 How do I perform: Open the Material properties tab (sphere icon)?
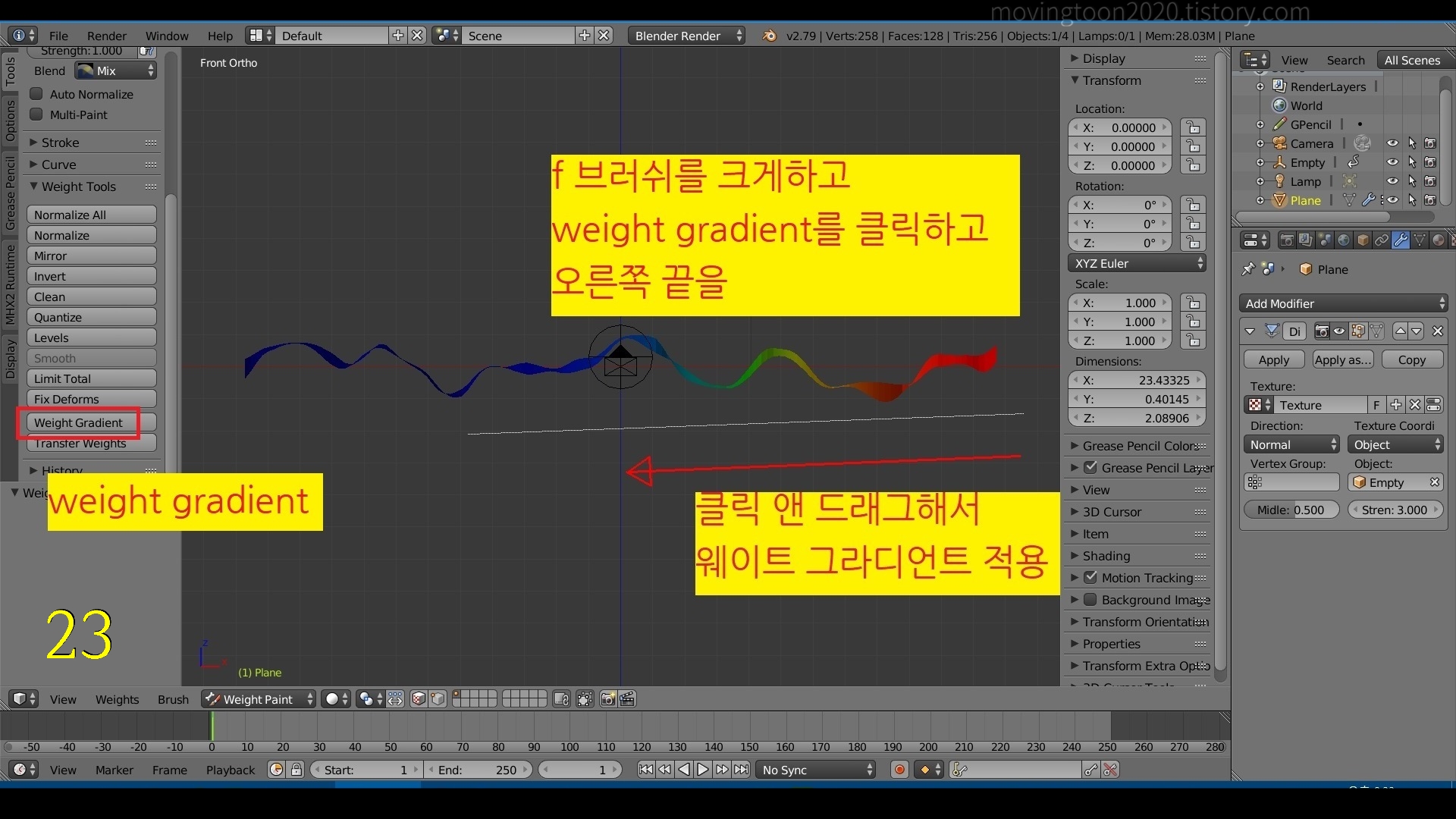pyautogui.click(x=1439, y=240)
